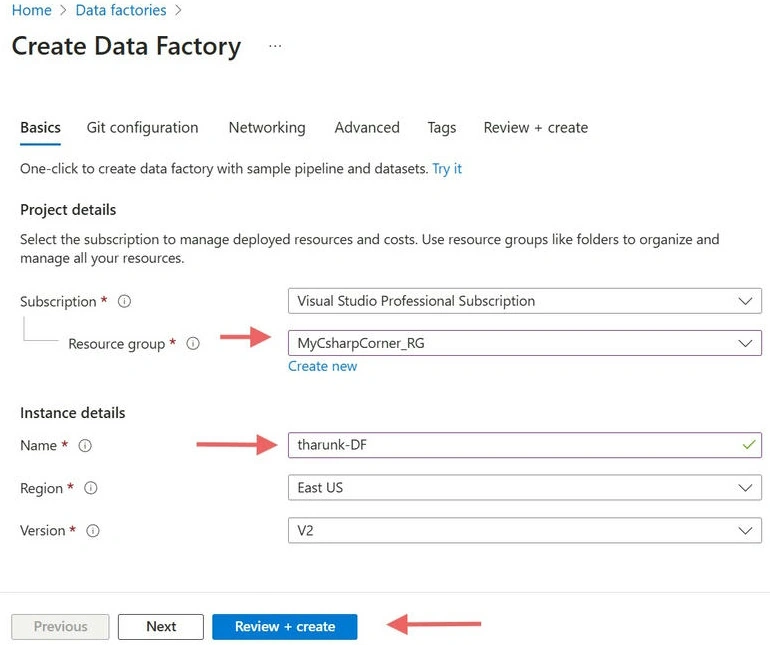Open the Networking tab
Image resolution: width=770 pixels, height=645 pixels.
pos(267,128)
